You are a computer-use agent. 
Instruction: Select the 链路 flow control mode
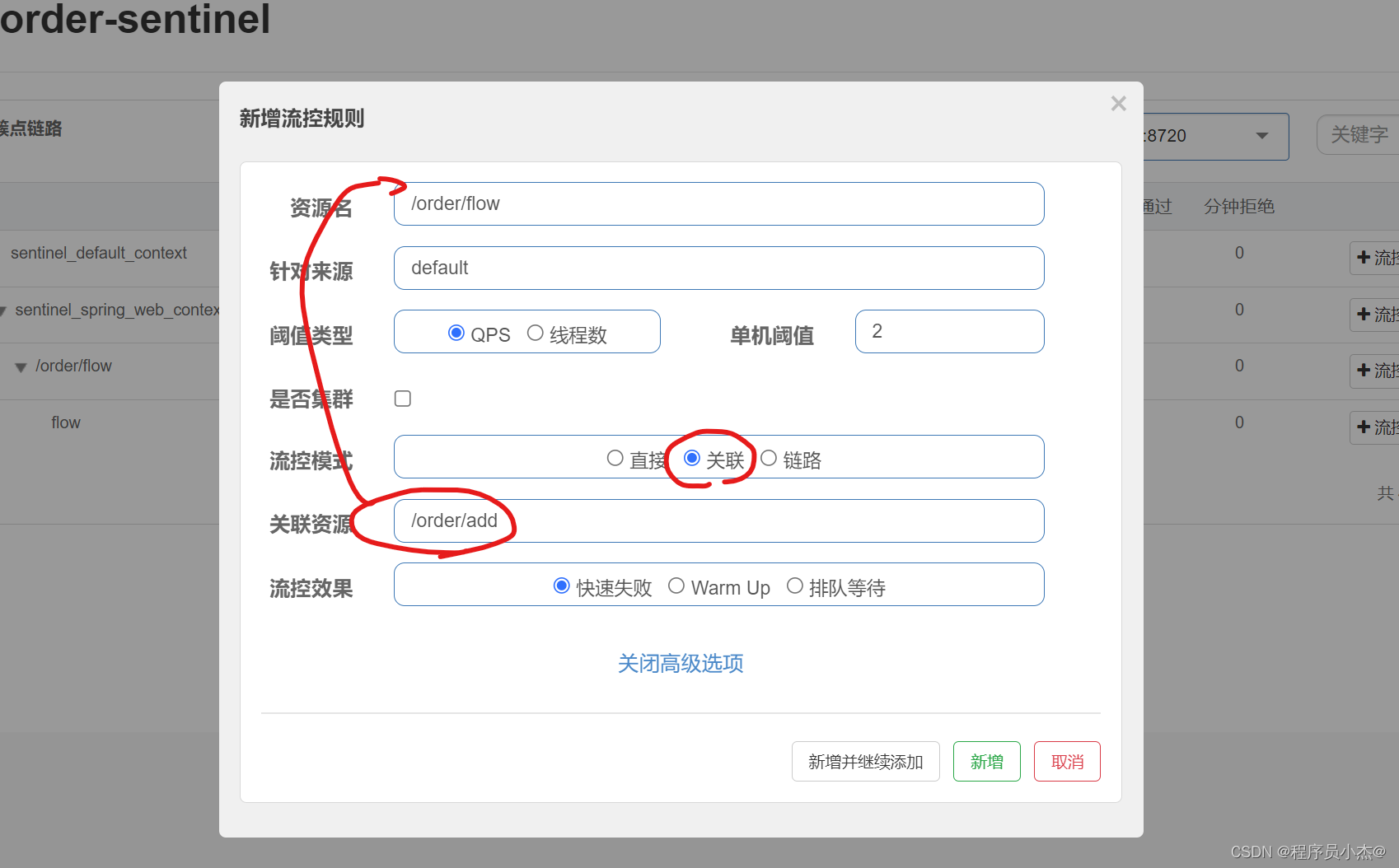(x=769, y=458)
